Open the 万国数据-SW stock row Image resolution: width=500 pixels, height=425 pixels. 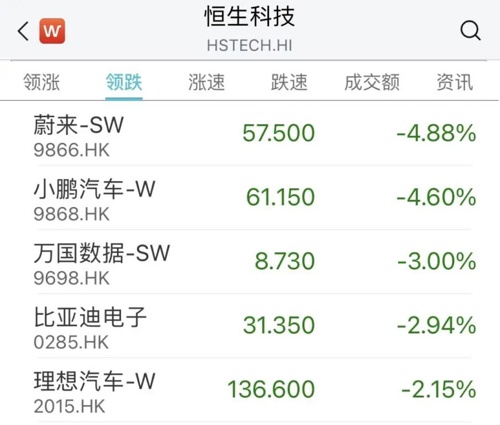[255, 262]
